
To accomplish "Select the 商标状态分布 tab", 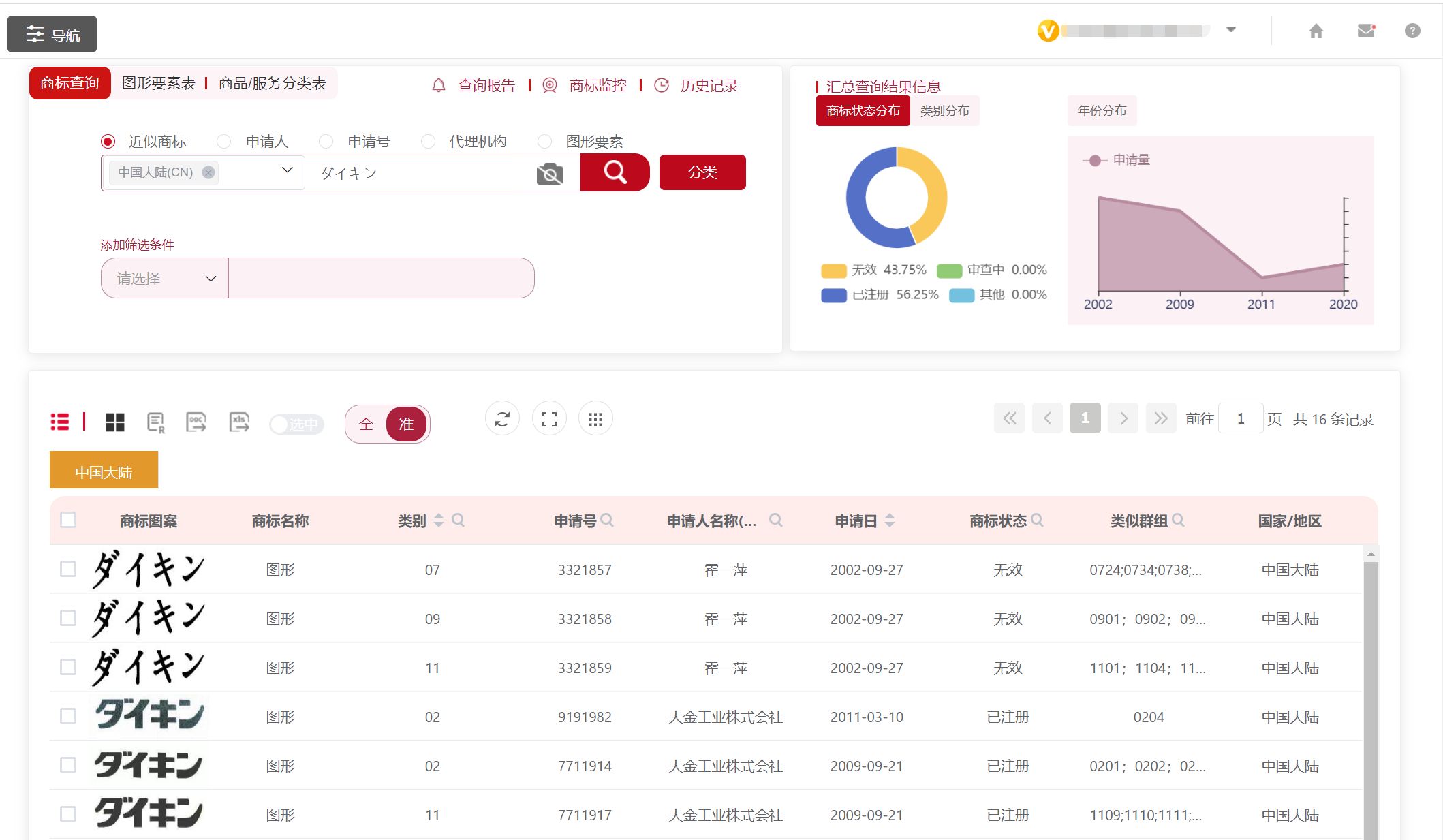I will [x=863, y=110].
